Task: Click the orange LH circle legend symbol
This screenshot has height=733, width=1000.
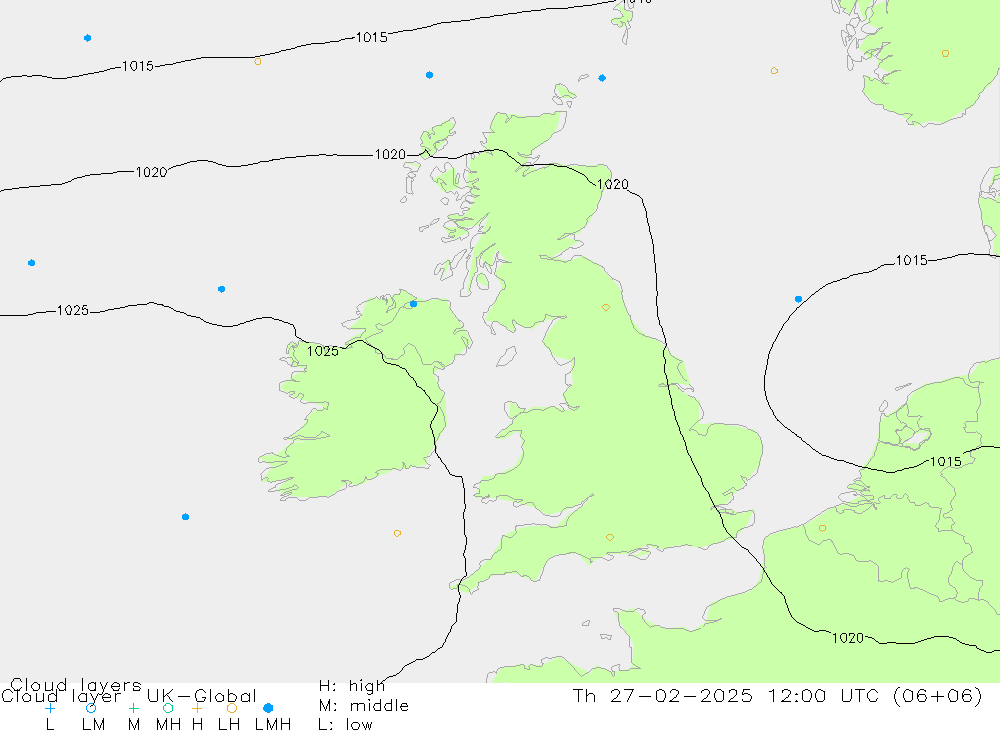Action: coord(232,708)
